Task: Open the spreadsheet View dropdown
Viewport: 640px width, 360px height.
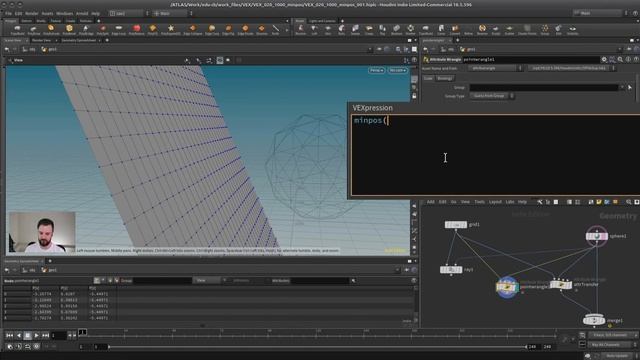Action: (209, 281)
